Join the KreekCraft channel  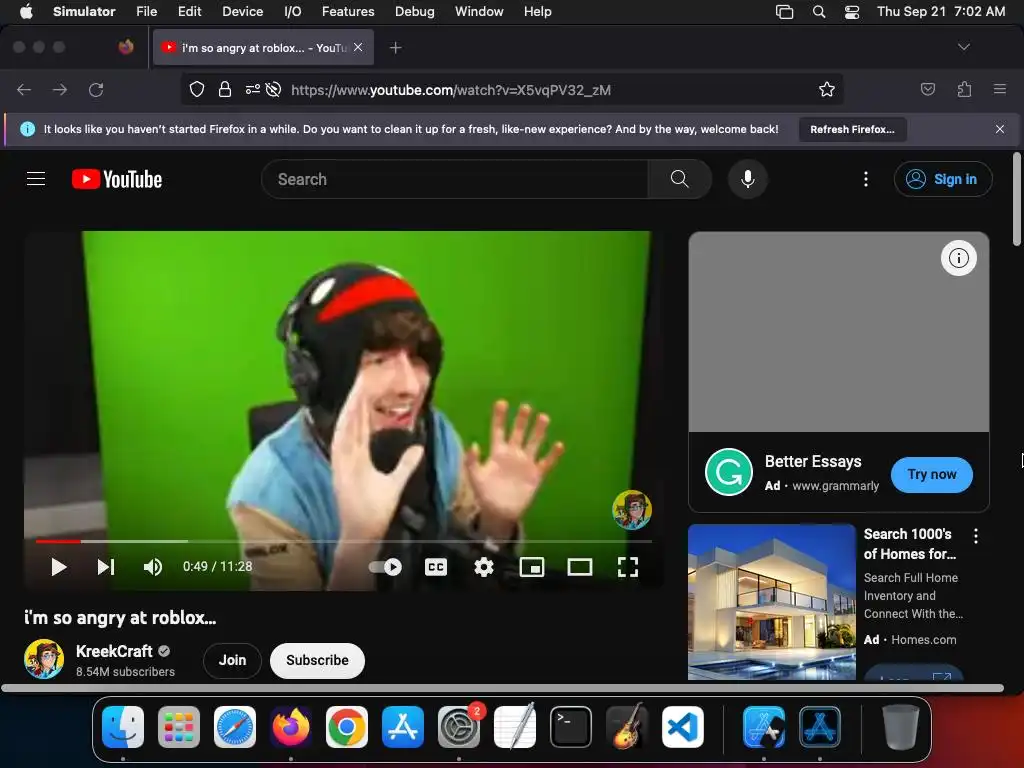pos(232,660)
